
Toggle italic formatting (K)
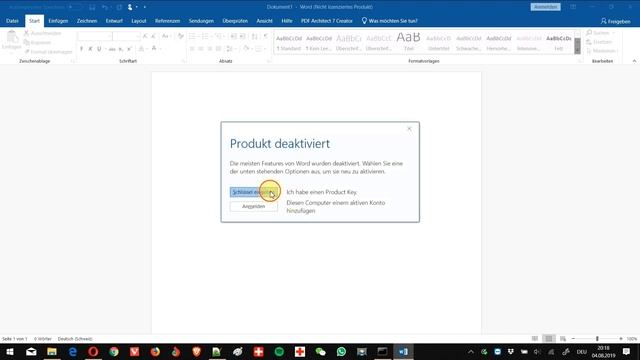[90, 49]
